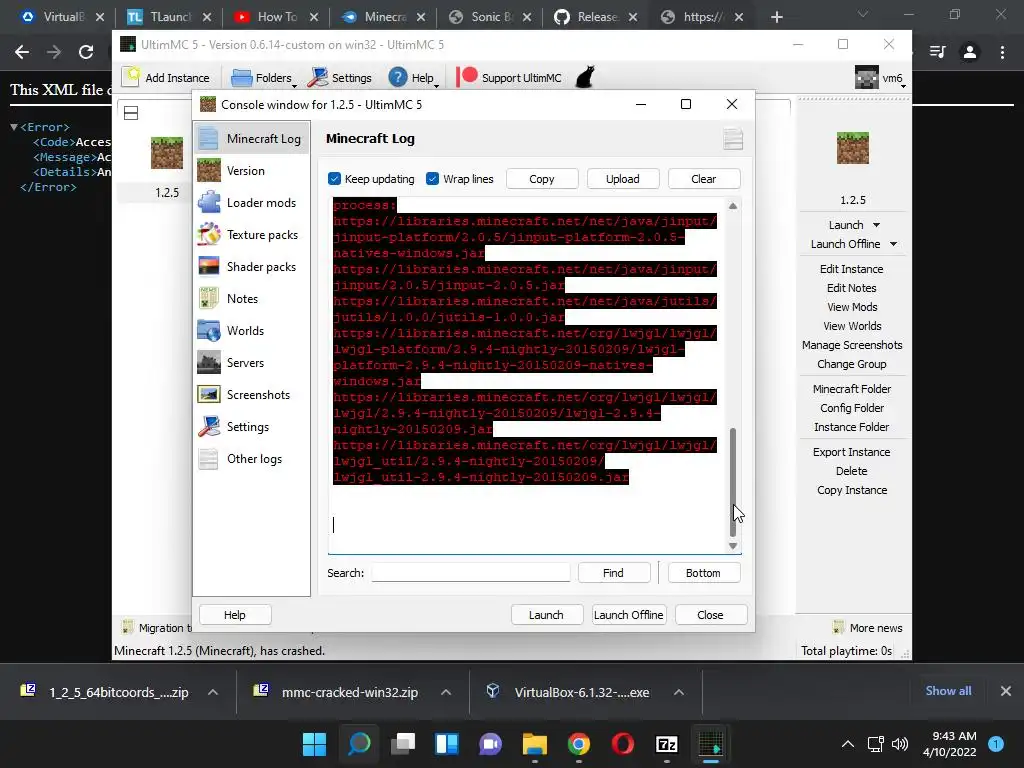1024x768 pixels.
Task: Click Export Instance in right panel
Action: [x=852, y=452]
